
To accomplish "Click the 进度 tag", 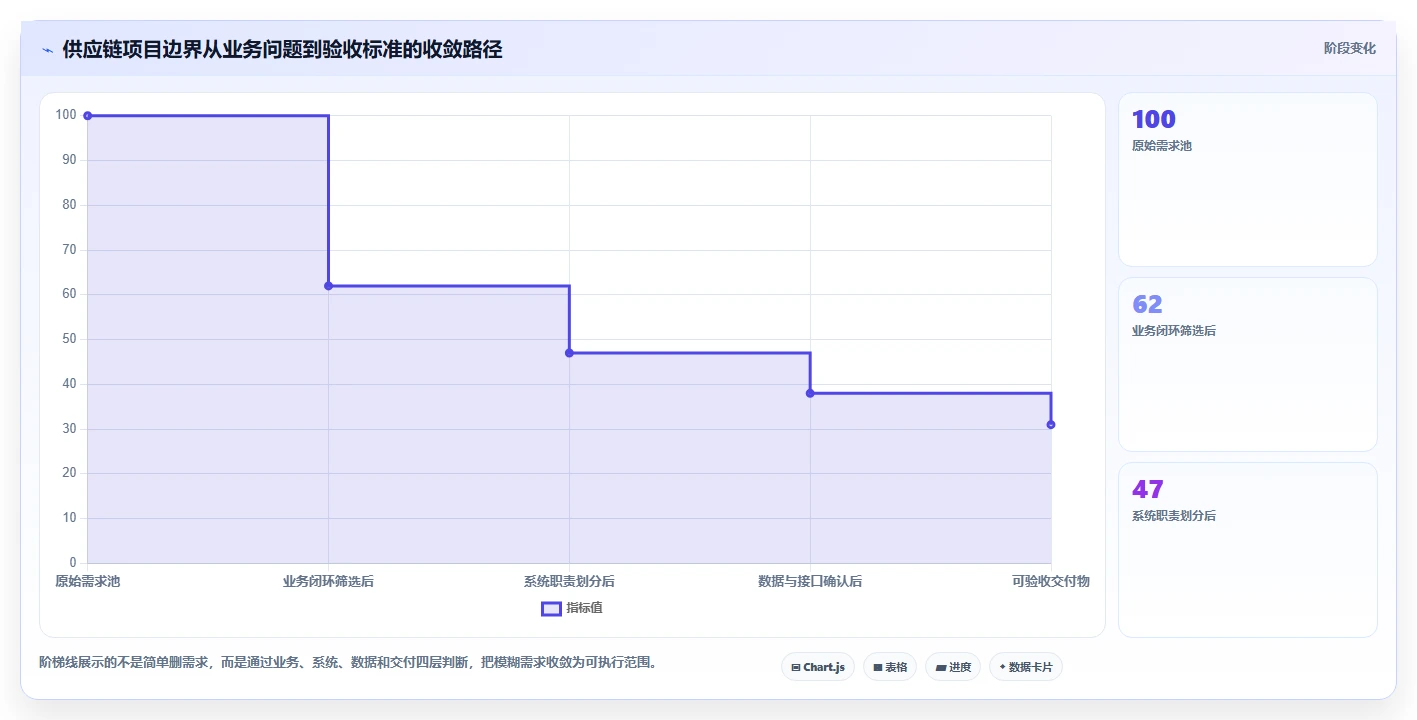I will point(953,667).
